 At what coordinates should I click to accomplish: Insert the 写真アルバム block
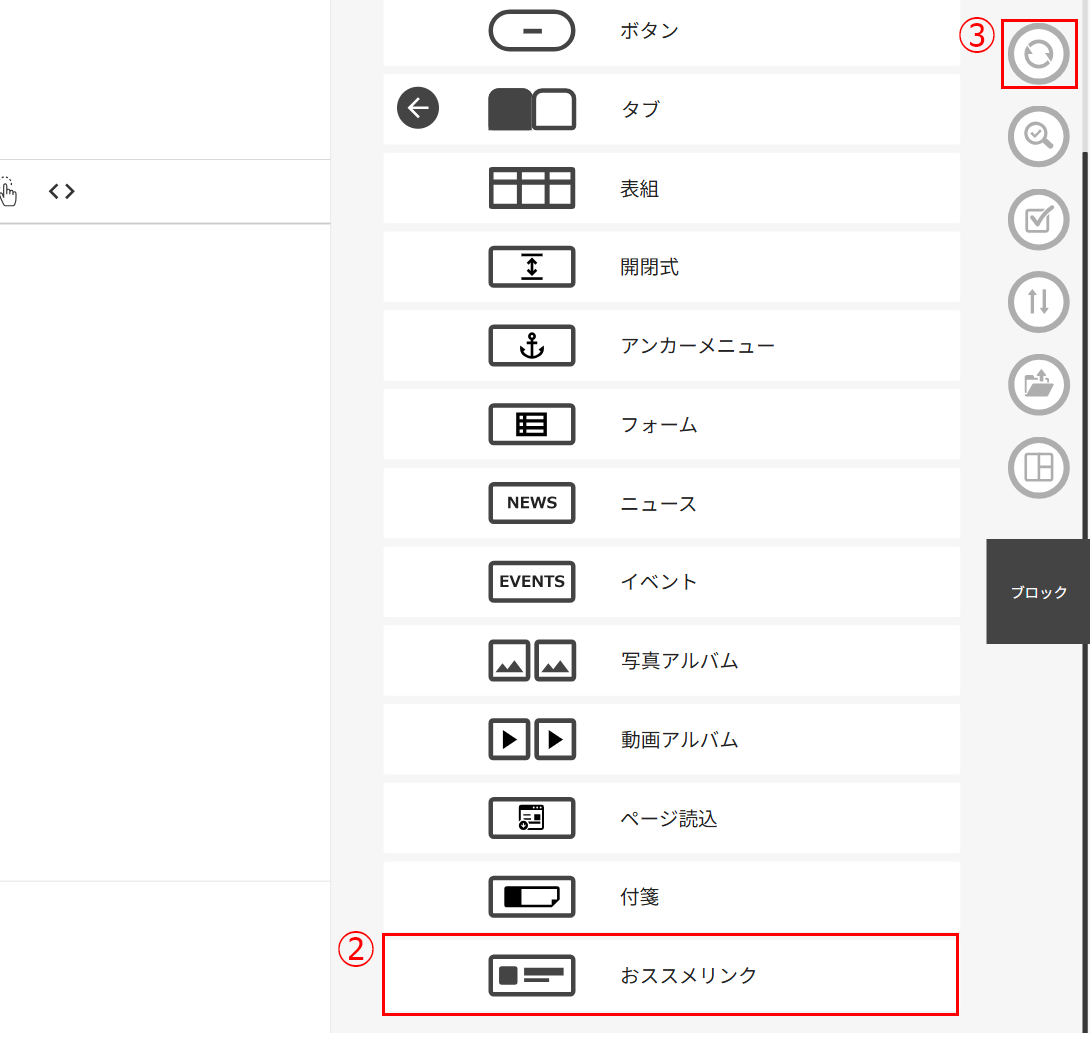(671, 660)
